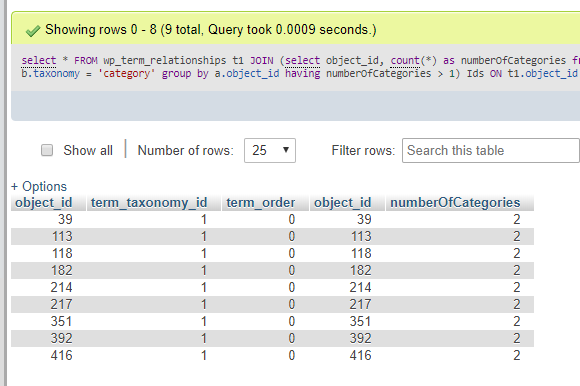
Task: Click the count function keyword in query
Action: [x=405, y=60]
